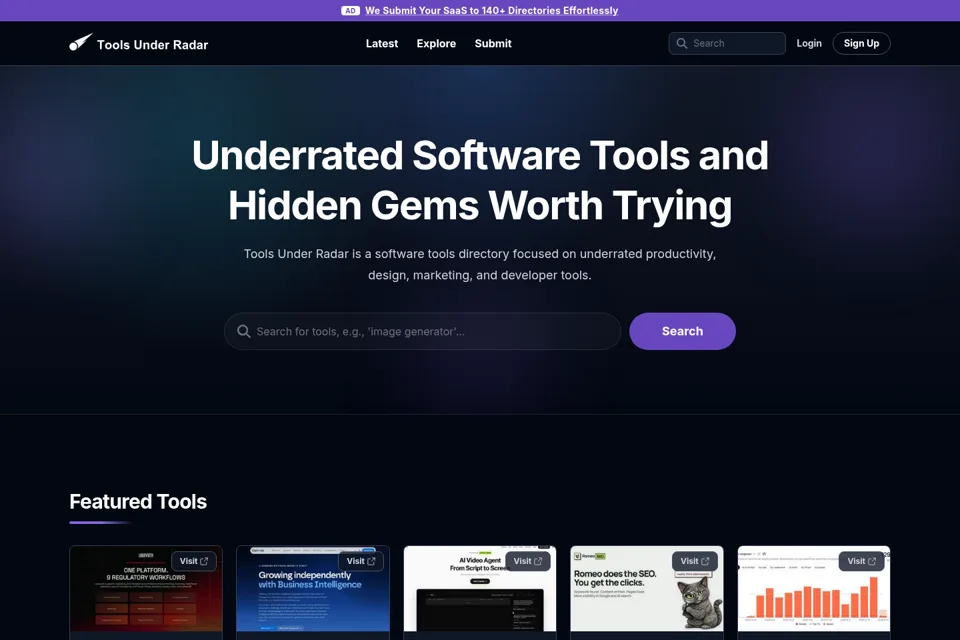Visit the AI Video Agent tool card
Image resolution: width=960 pixels, height=640 pixels.
tap(528, 561)
